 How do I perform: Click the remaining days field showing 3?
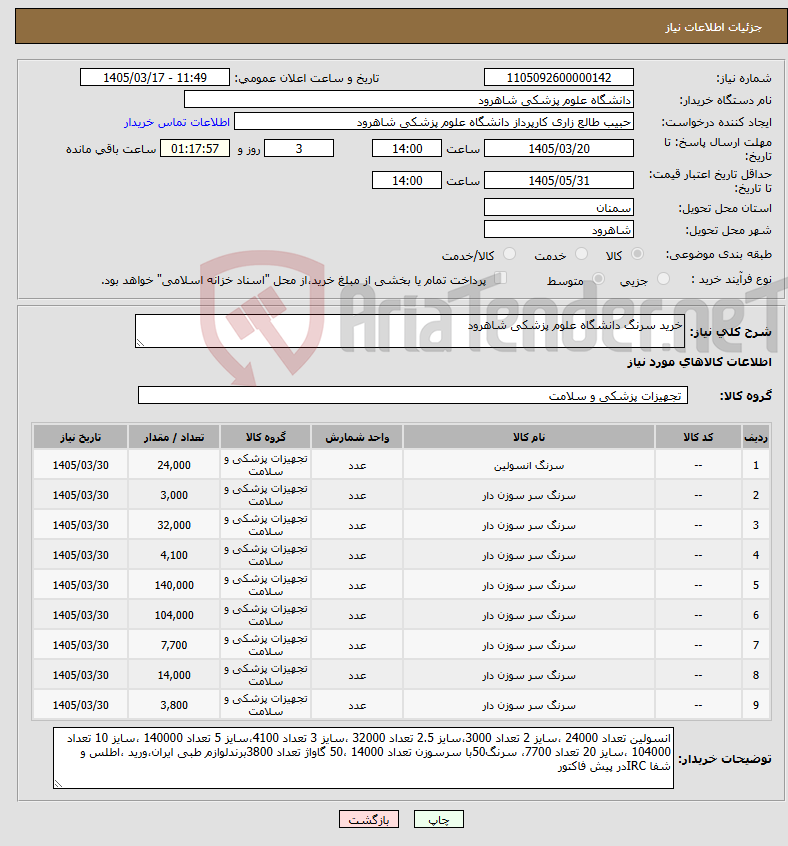[x=299, y=148]
